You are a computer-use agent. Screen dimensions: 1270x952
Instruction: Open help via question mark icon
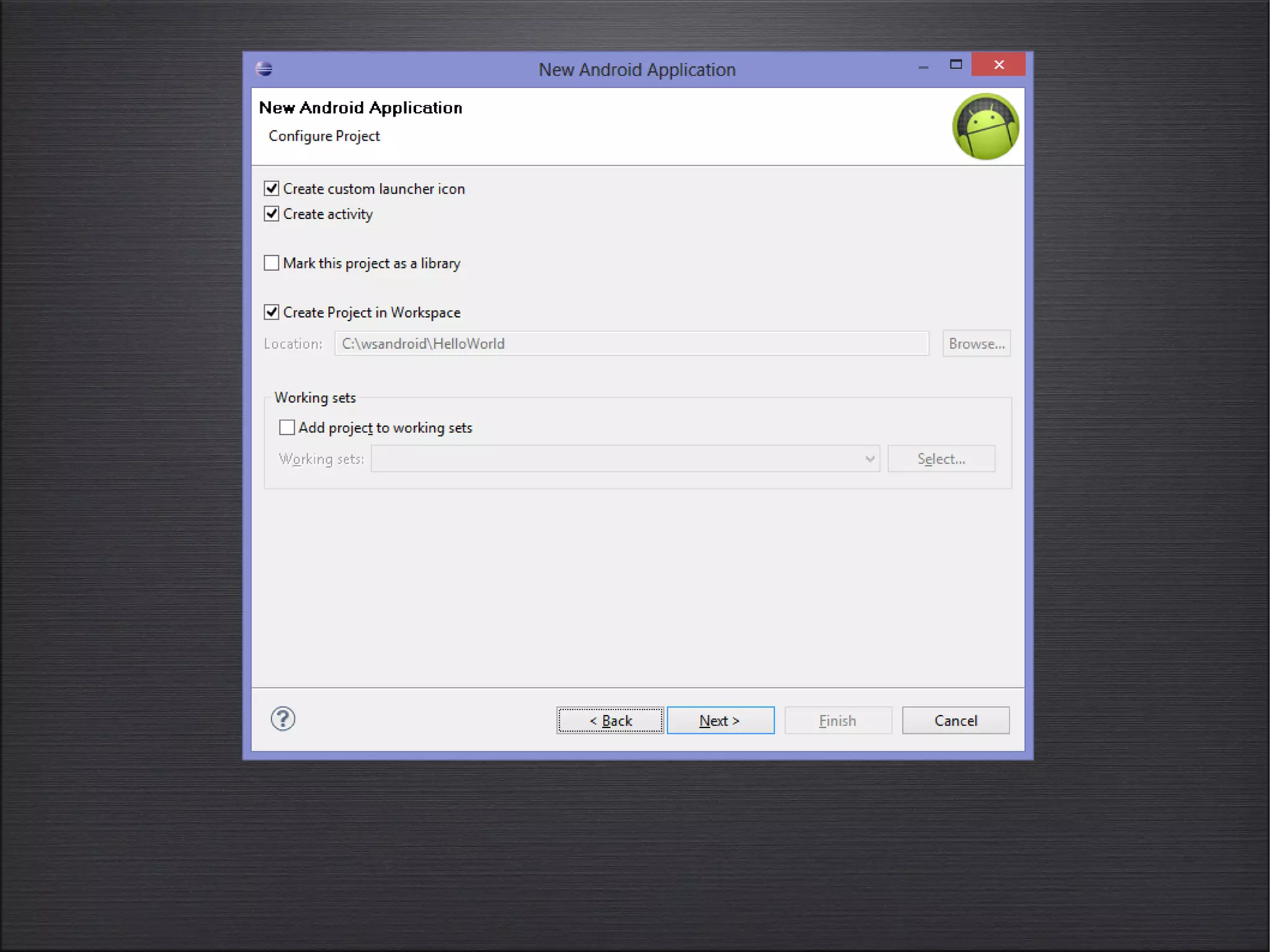point(283,719)
